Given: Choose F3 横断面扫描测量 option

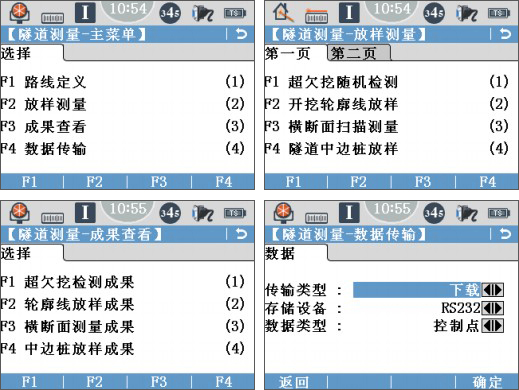Looking at the screenshot, I should [387, 127].
